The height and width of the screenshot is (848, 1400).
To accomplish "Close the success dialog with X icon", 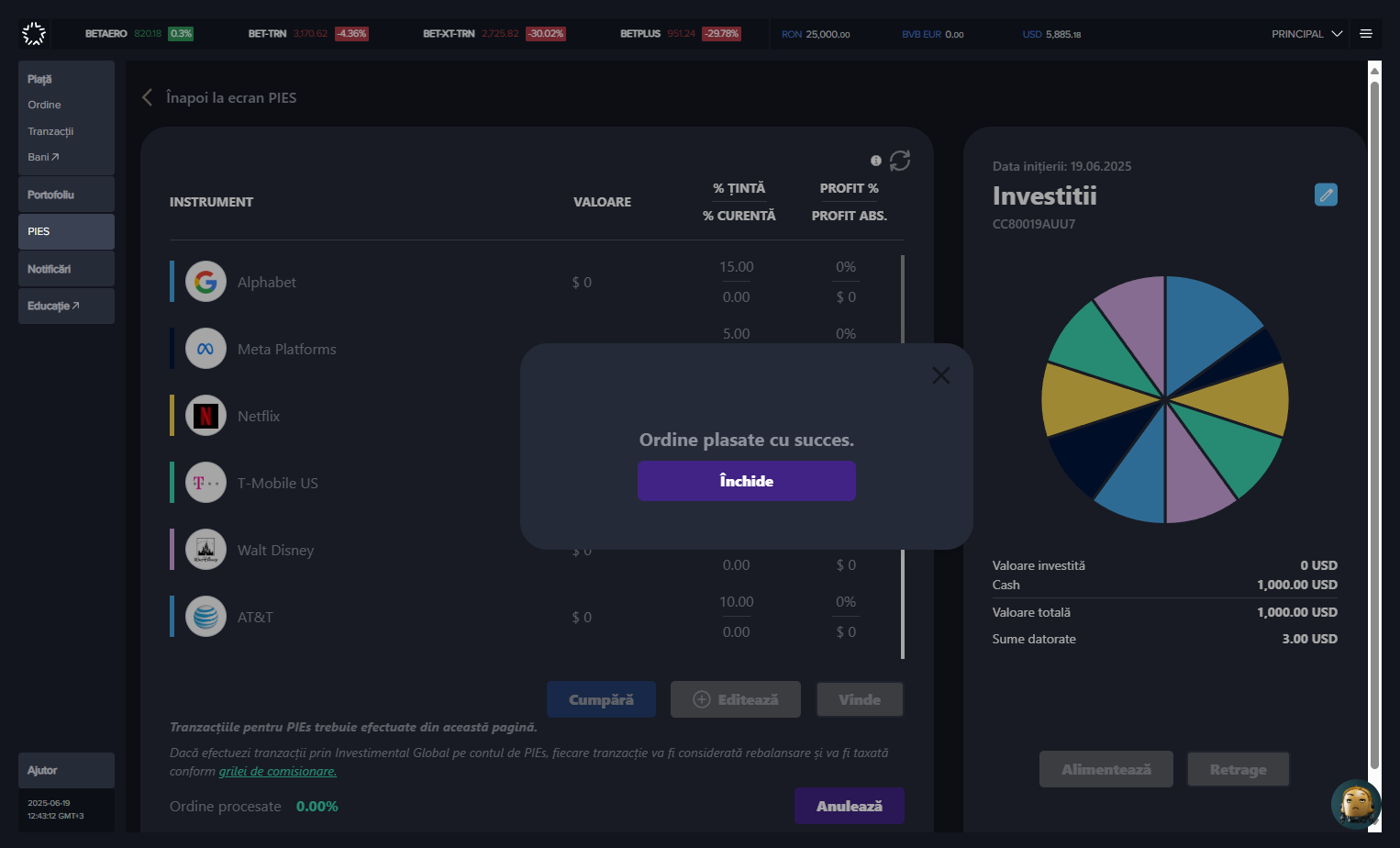I will pos(941,375).
